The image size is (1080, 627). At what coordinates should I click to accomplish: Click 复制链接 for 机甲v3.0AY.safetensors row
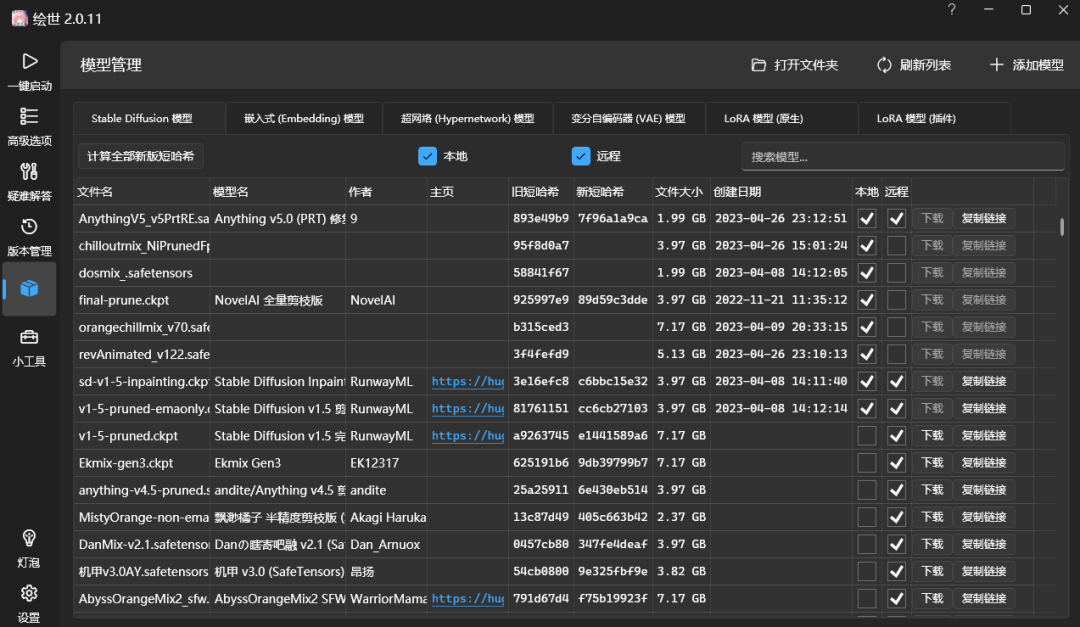(984, 571)
